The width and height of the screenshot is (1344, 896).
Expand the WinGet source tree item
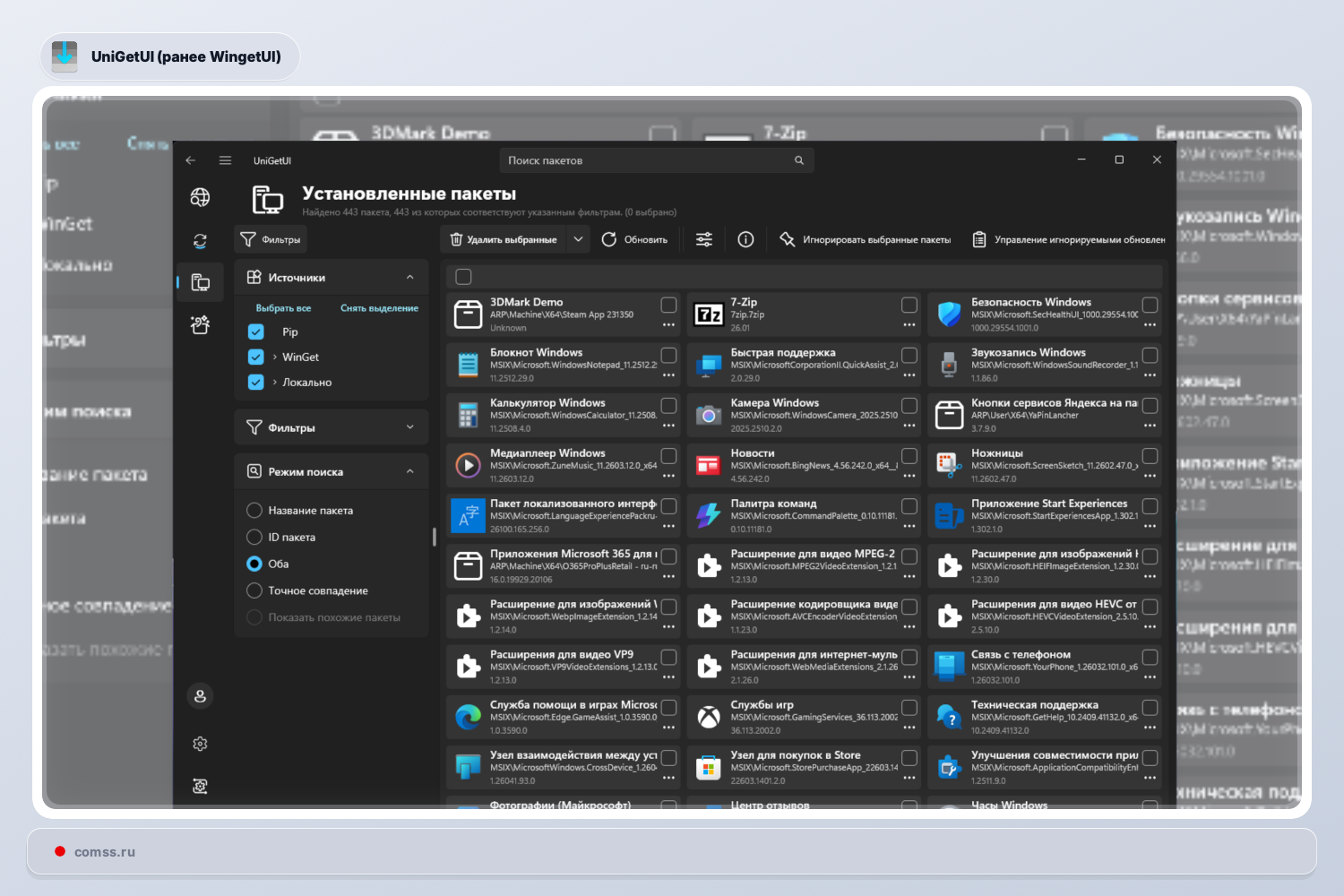[274, 357]
